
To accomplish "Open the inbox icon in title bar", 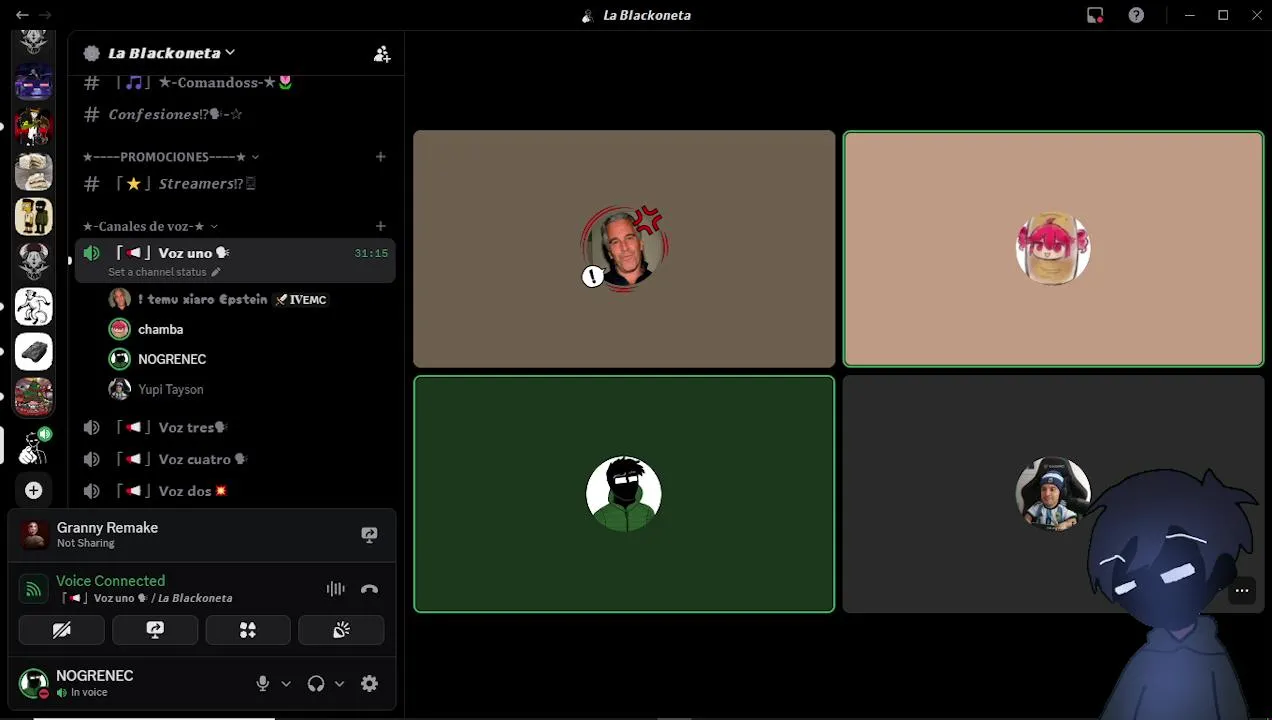I will coord(1095,15).
